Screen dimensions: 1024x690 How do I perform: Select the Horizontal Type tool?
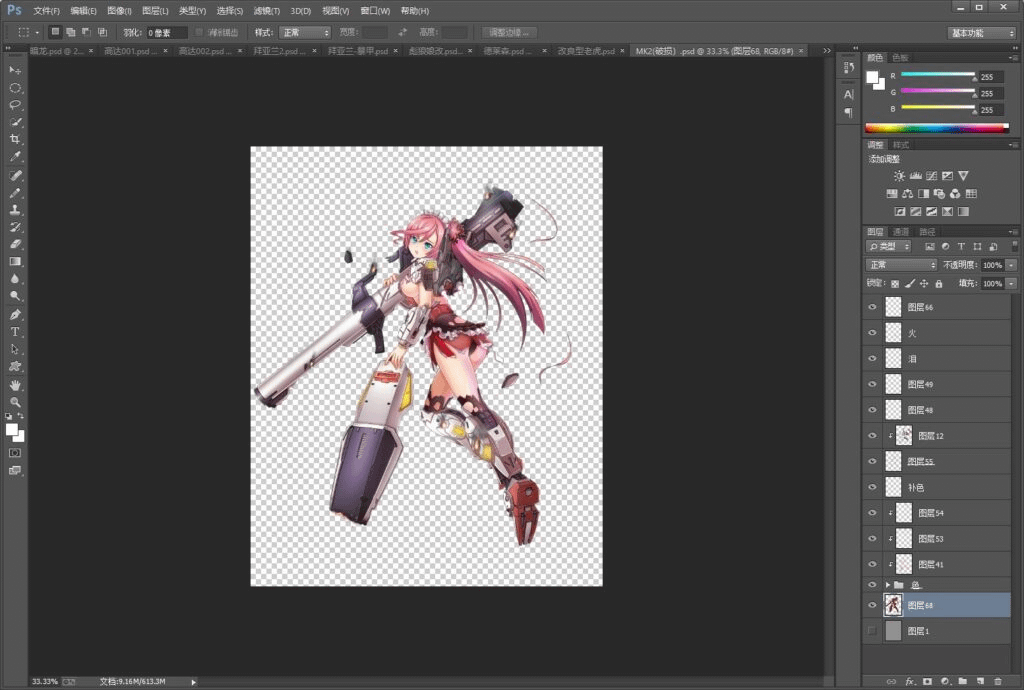click(x=15, y=332)
